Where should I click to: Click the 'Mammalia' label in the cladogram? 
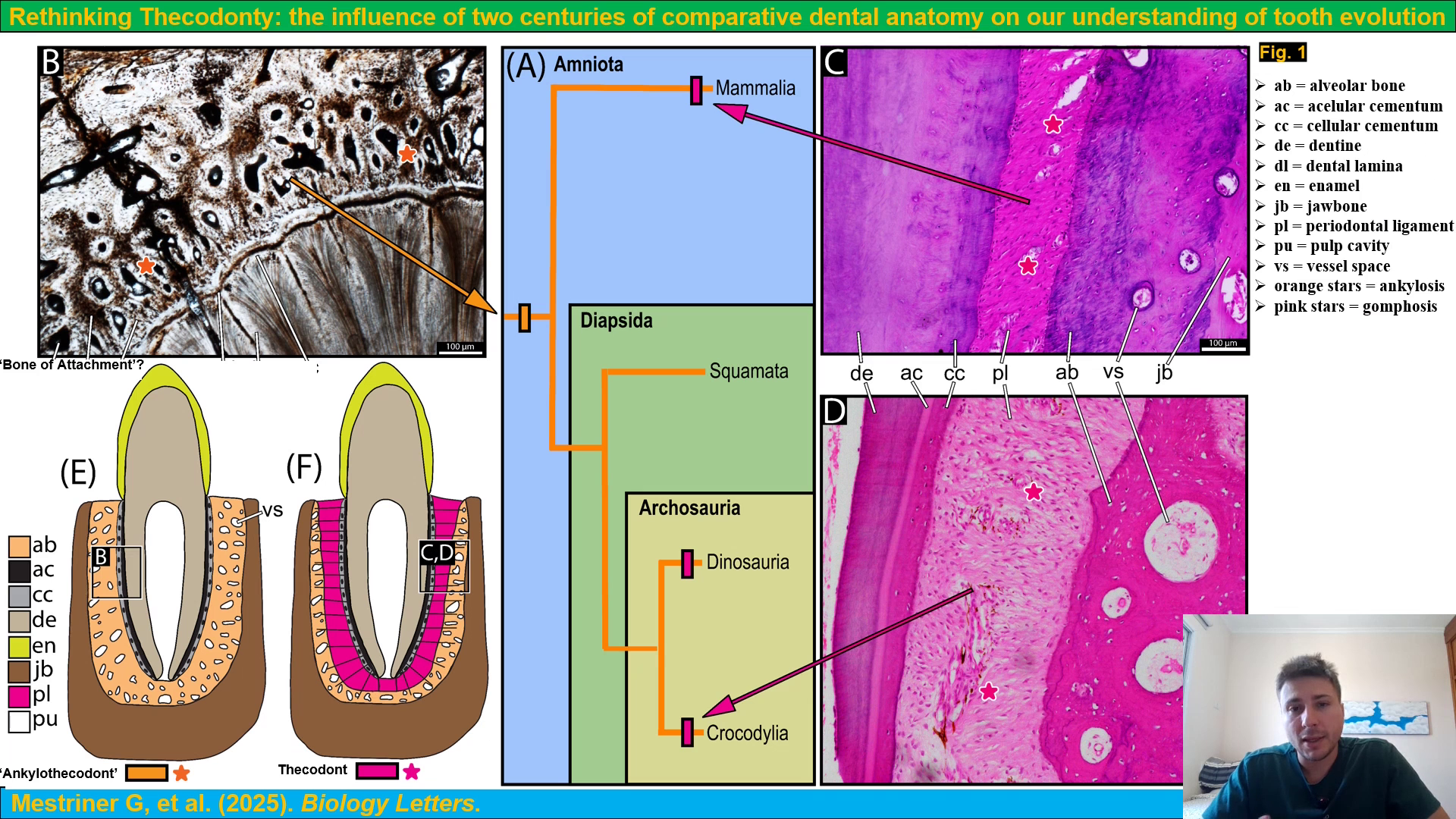755,89
